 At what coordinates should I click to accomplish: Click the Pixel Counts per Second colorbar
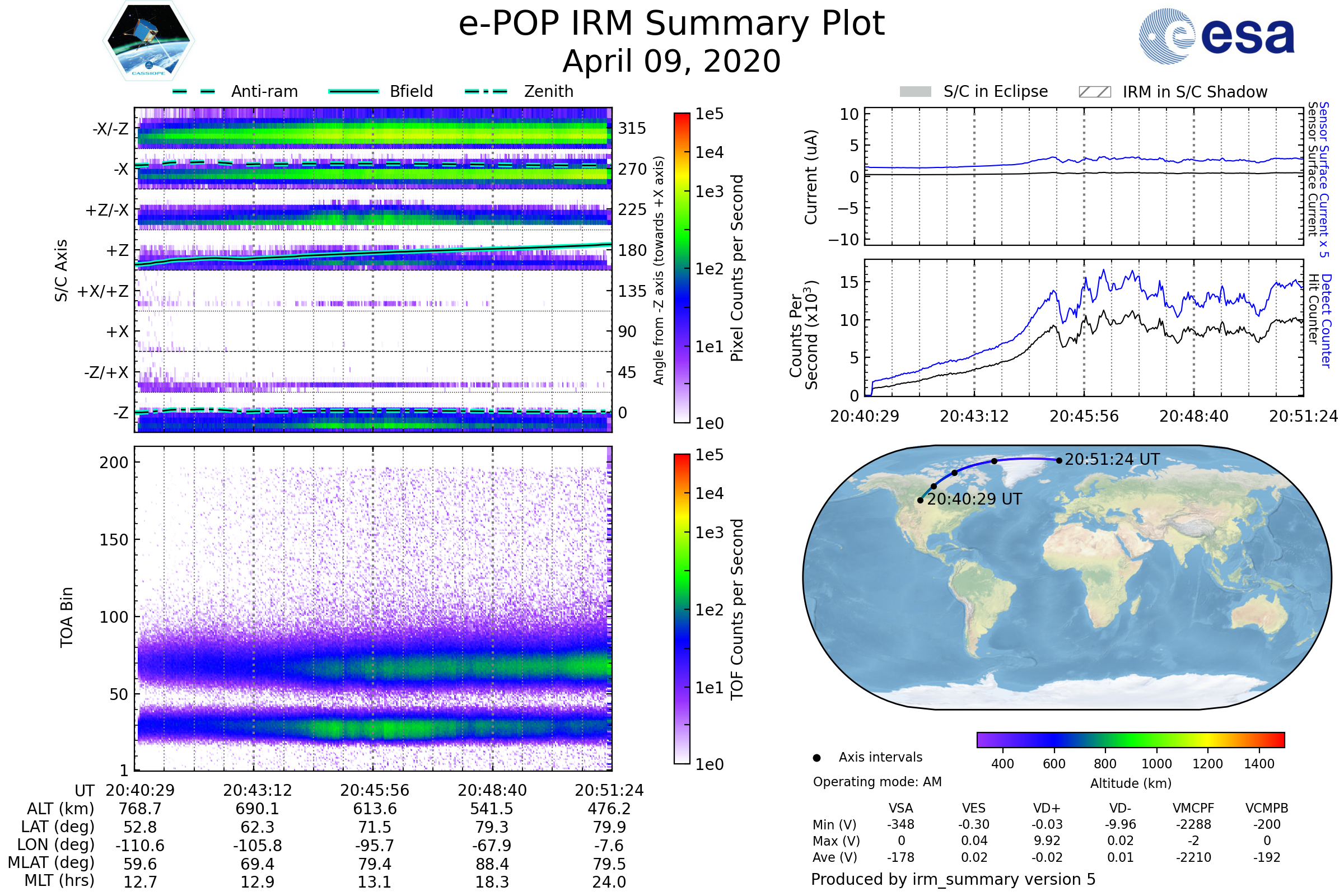coord(682,268)
